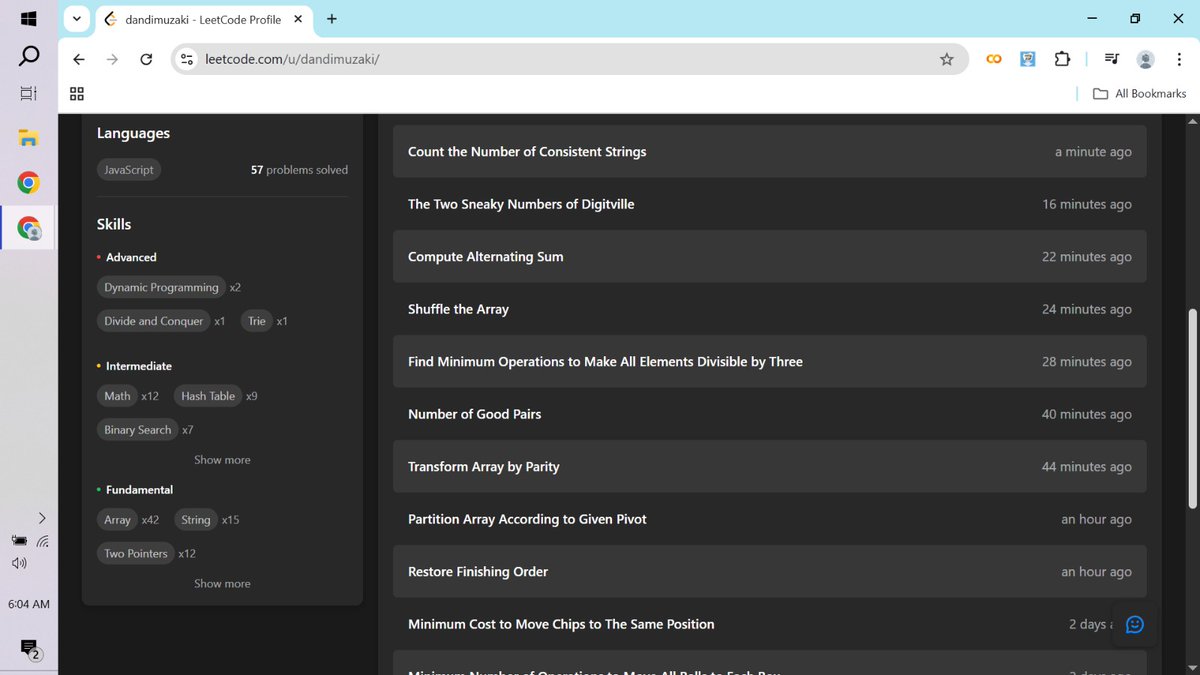Open the media control icon
This screenshot has height=675, width=1200.
coord(1112,59)
